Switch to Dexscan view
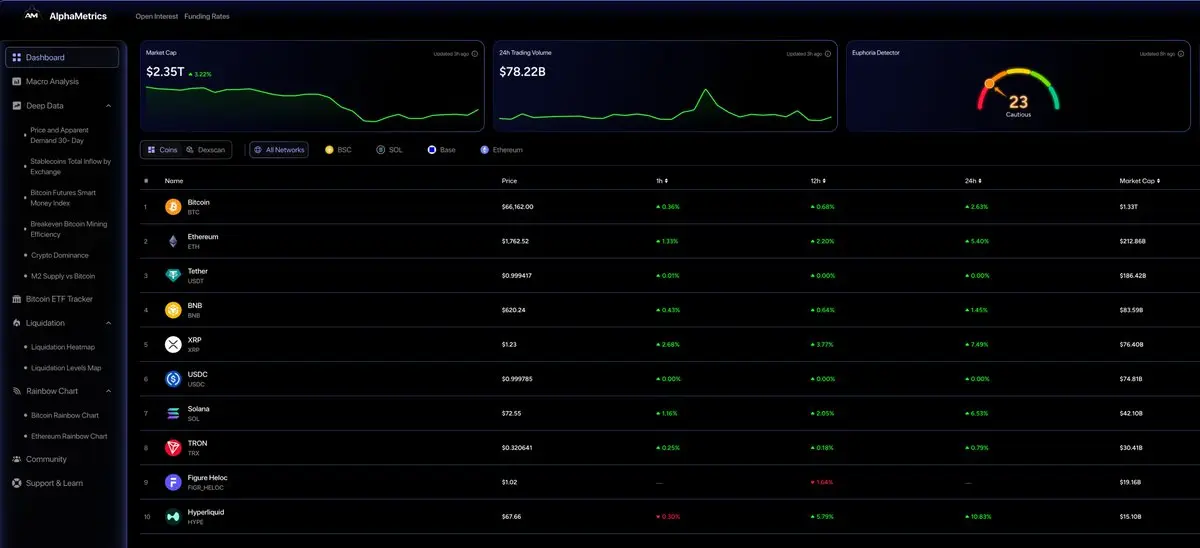The height and width of the screenshot is (548, 1200). tap(207, 150)
